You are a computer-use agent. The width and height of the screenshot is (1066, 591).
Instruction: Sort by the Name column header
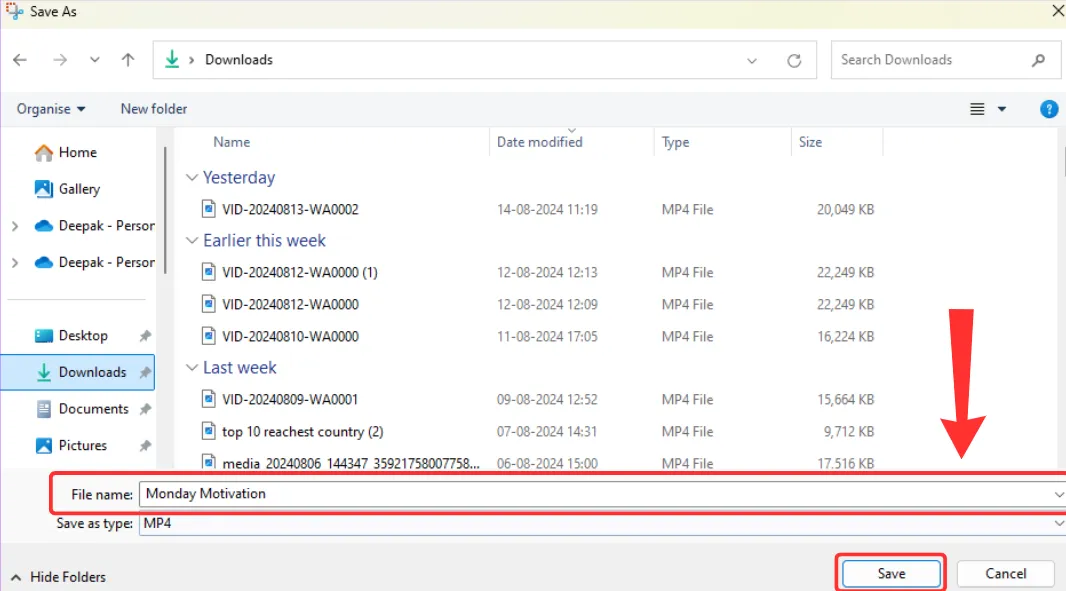(x=231, y=142)
